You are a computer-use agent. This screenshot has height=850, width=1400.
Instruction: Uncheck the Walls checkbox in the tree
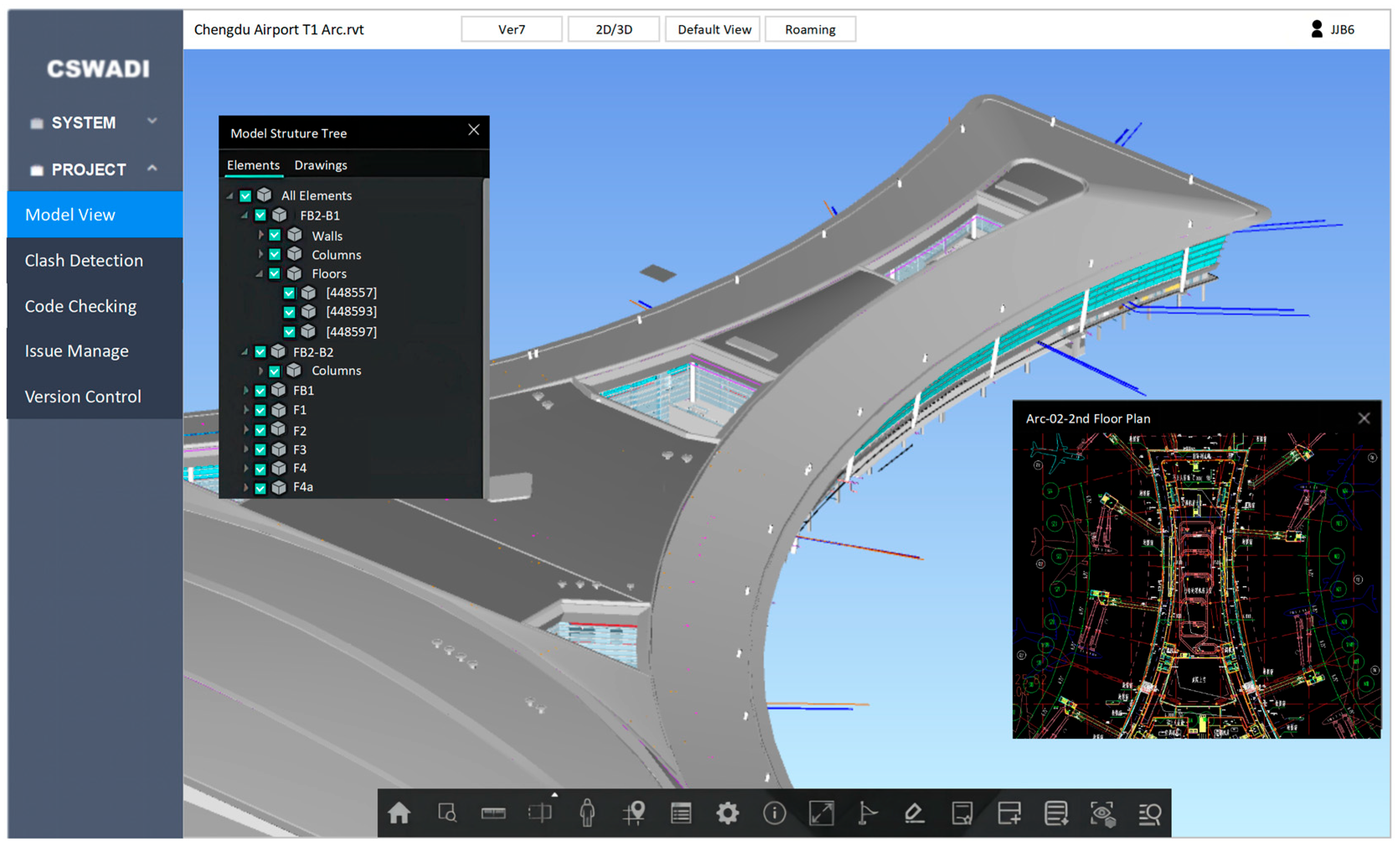click(x=275, y=235)
